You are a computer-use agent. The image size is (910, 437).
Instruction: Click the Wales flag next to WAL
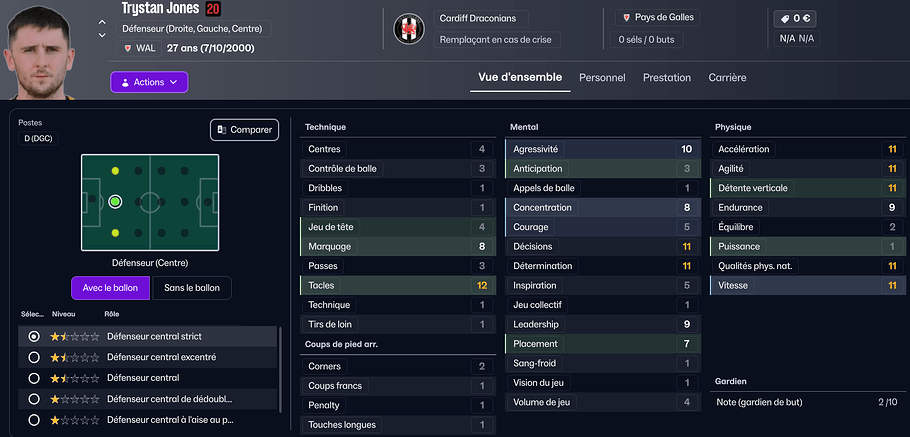click(x=127, y=48)
